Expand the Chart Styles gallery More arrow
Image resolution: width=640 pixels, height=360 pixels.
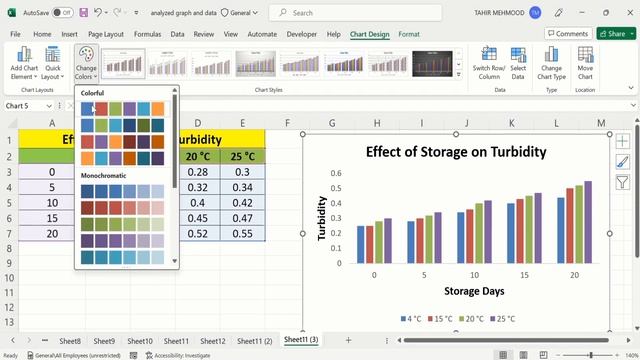tap(459, 75)
